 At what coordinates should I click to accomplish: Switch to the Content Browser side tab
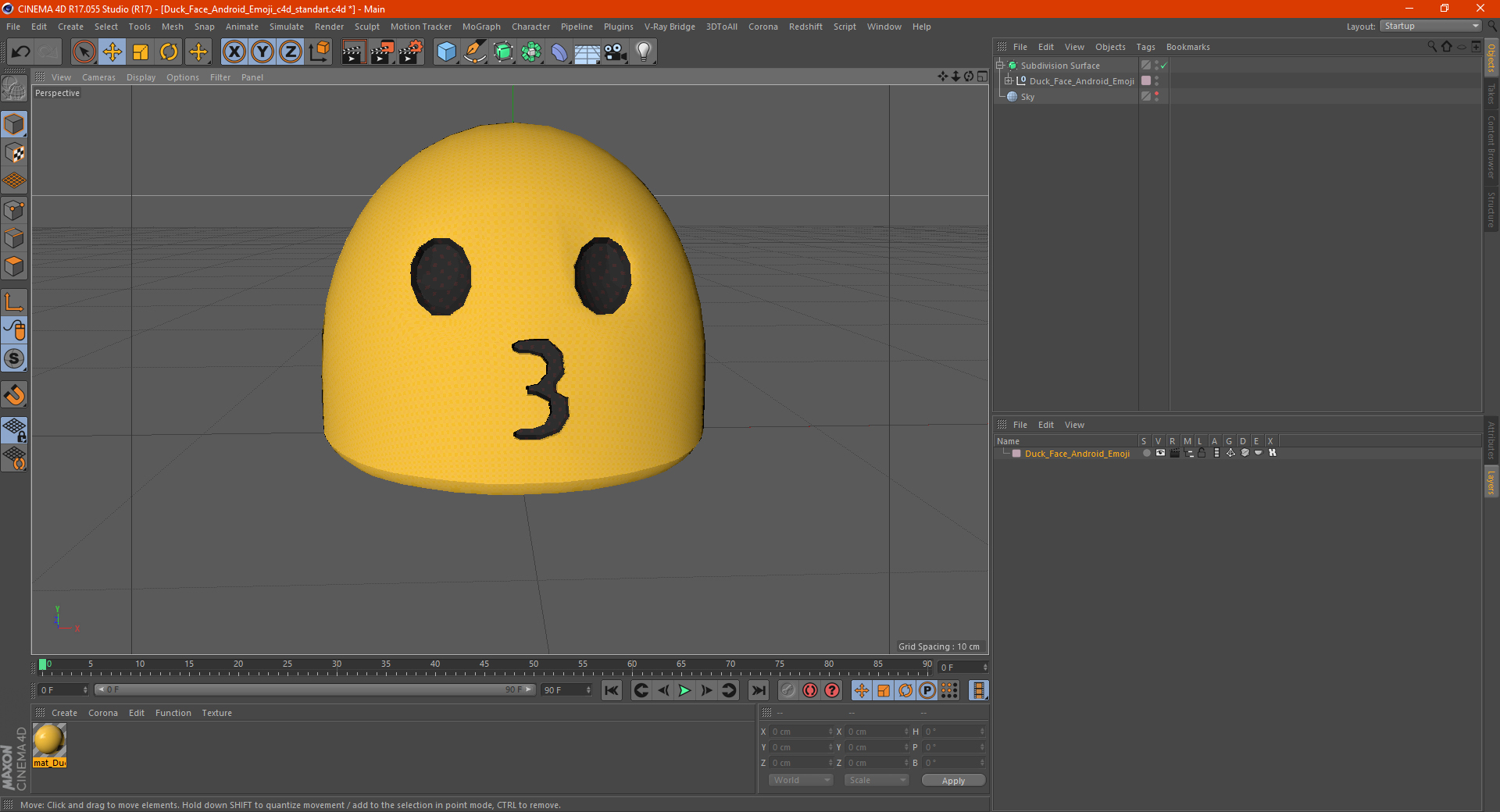1491,147
